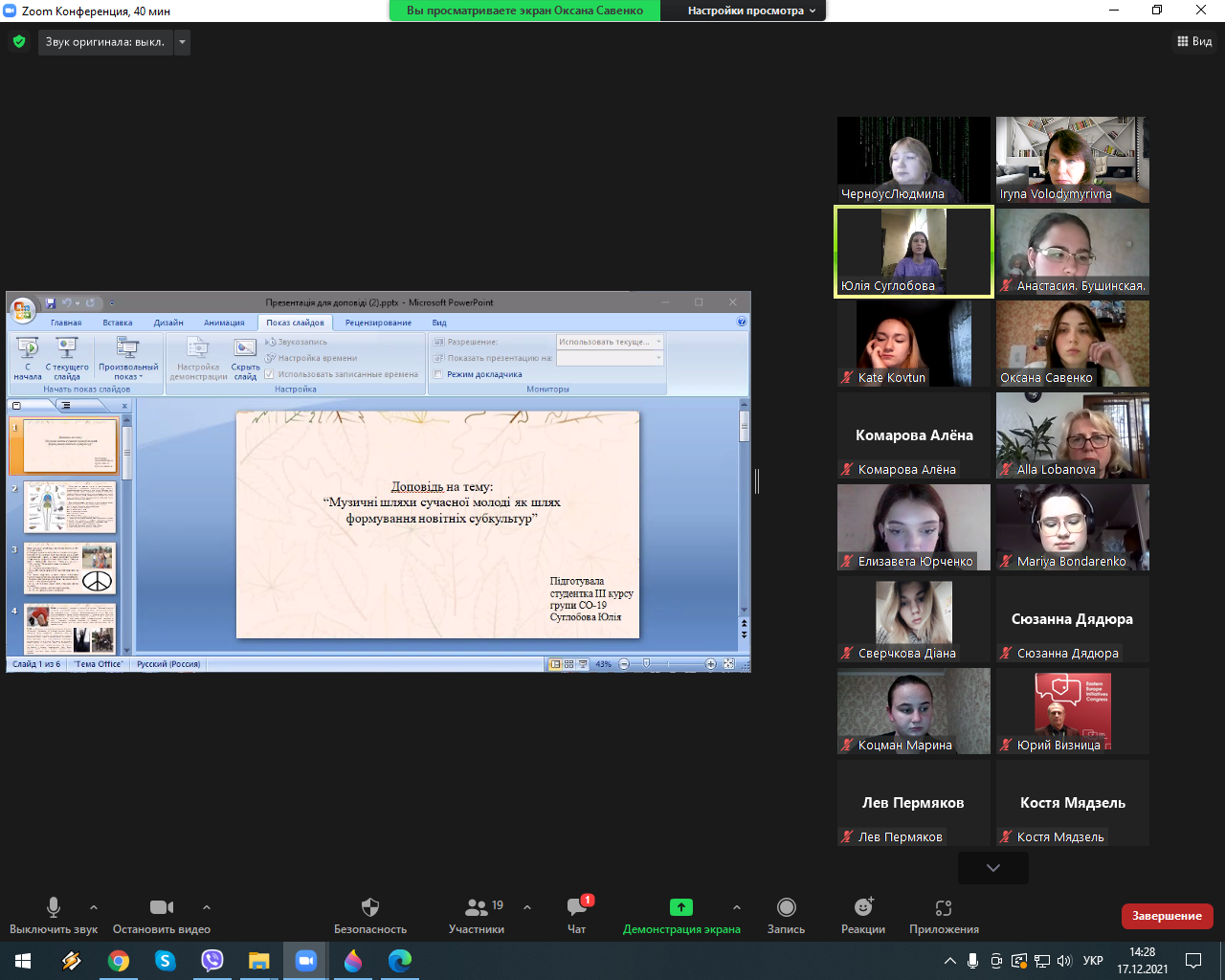
Task: Open the Reactions menu
Action: click(863, 916)
